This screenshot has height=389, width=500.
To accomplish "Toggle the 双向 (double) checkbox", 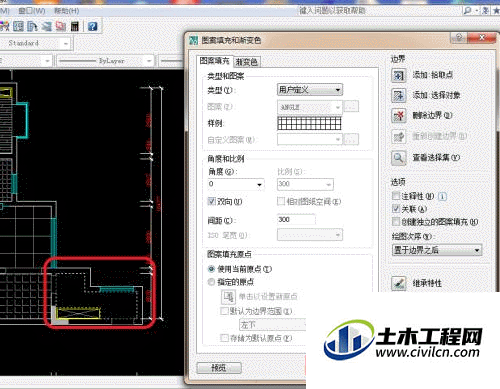I will [211, 201].
